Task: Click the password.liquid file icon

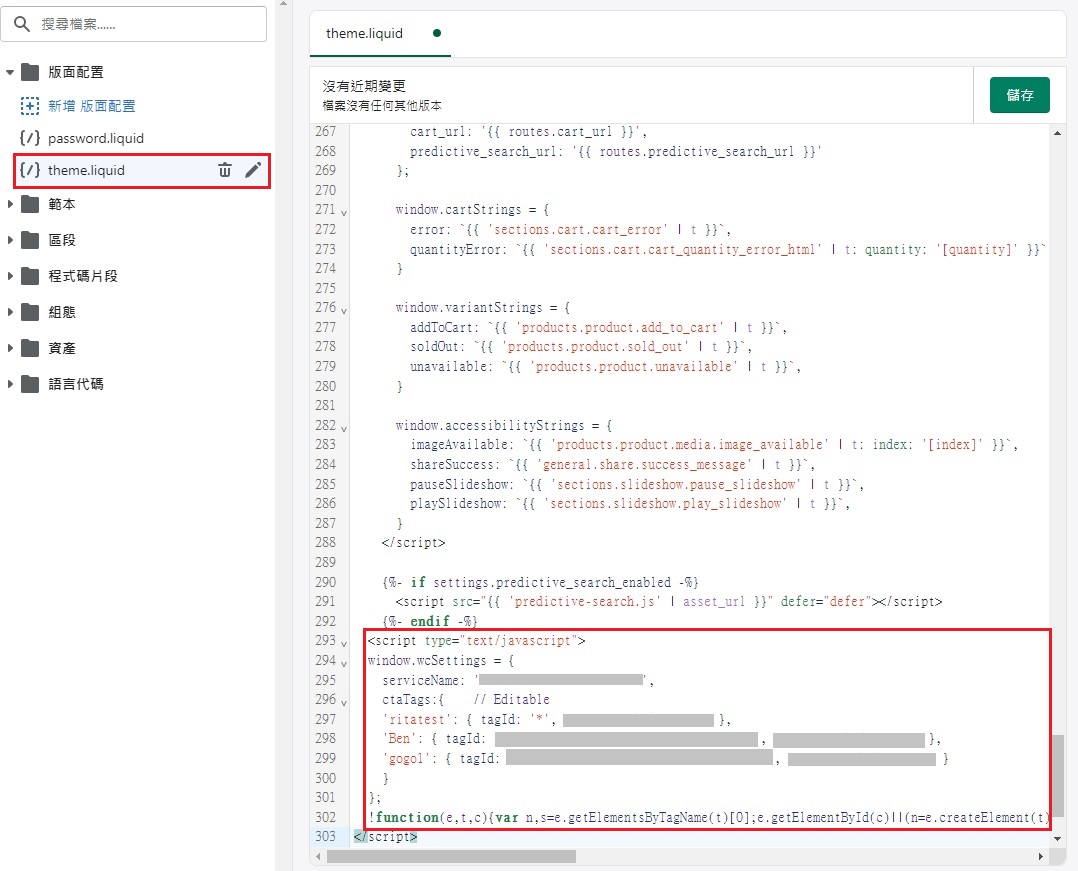Action: point(30,138)
